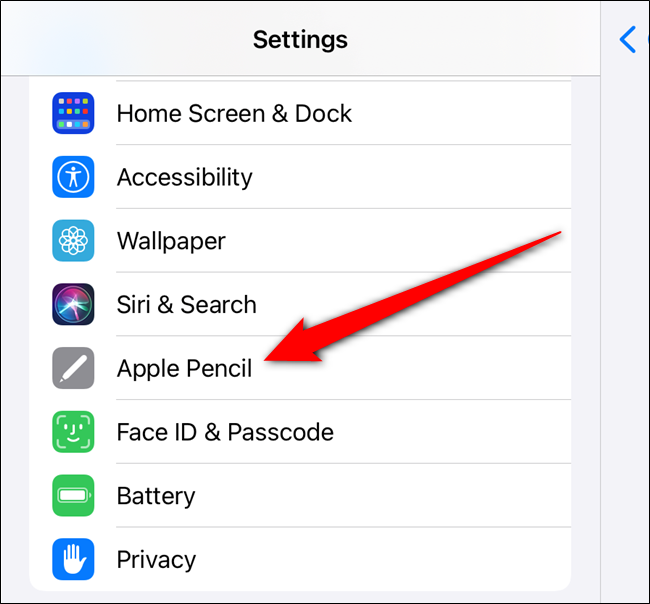Open Face ID & Passcode settings
Image resolution: width=650 pixels, height=604 pixels.
(300, 432)
